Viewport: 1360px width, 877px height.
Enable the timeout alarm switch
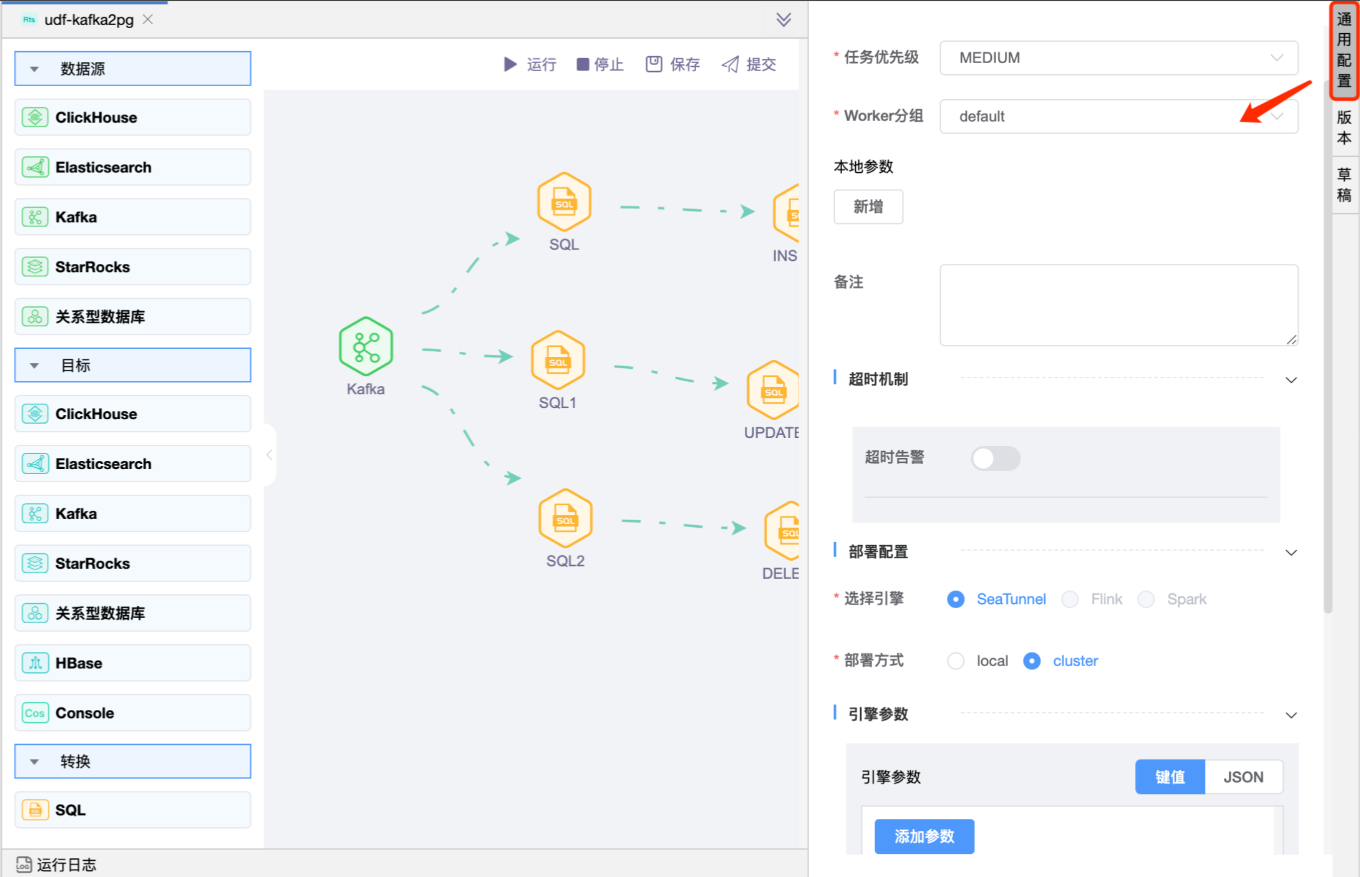[995, 458]
